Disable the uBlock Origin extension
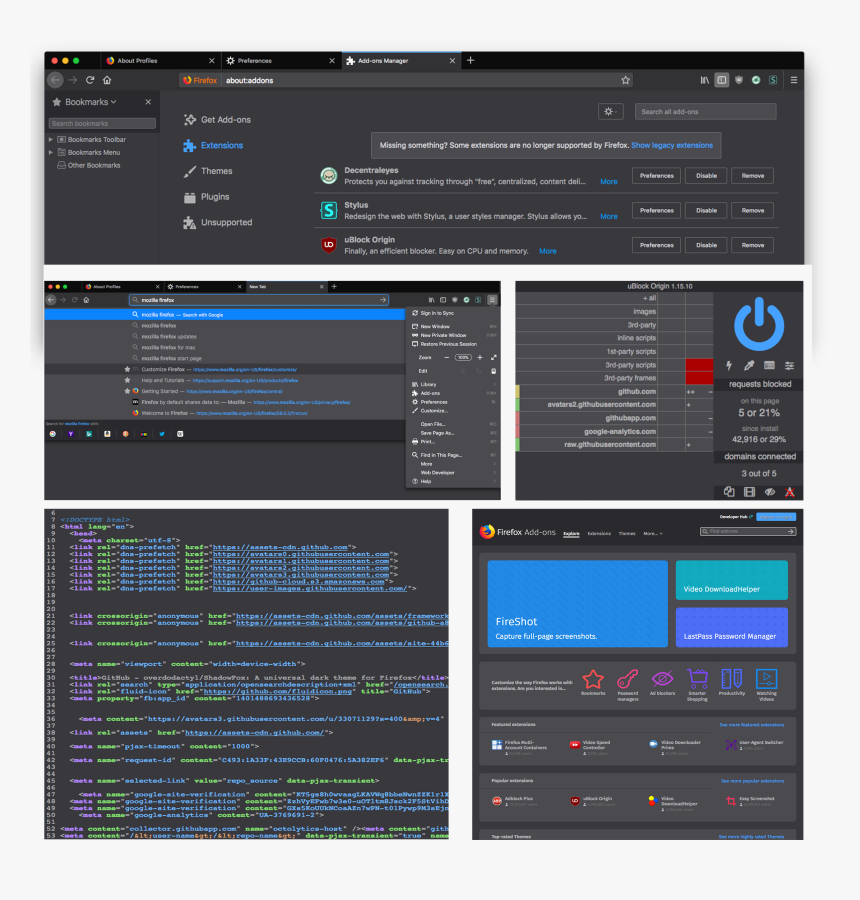860x900 pixels. 706,245
